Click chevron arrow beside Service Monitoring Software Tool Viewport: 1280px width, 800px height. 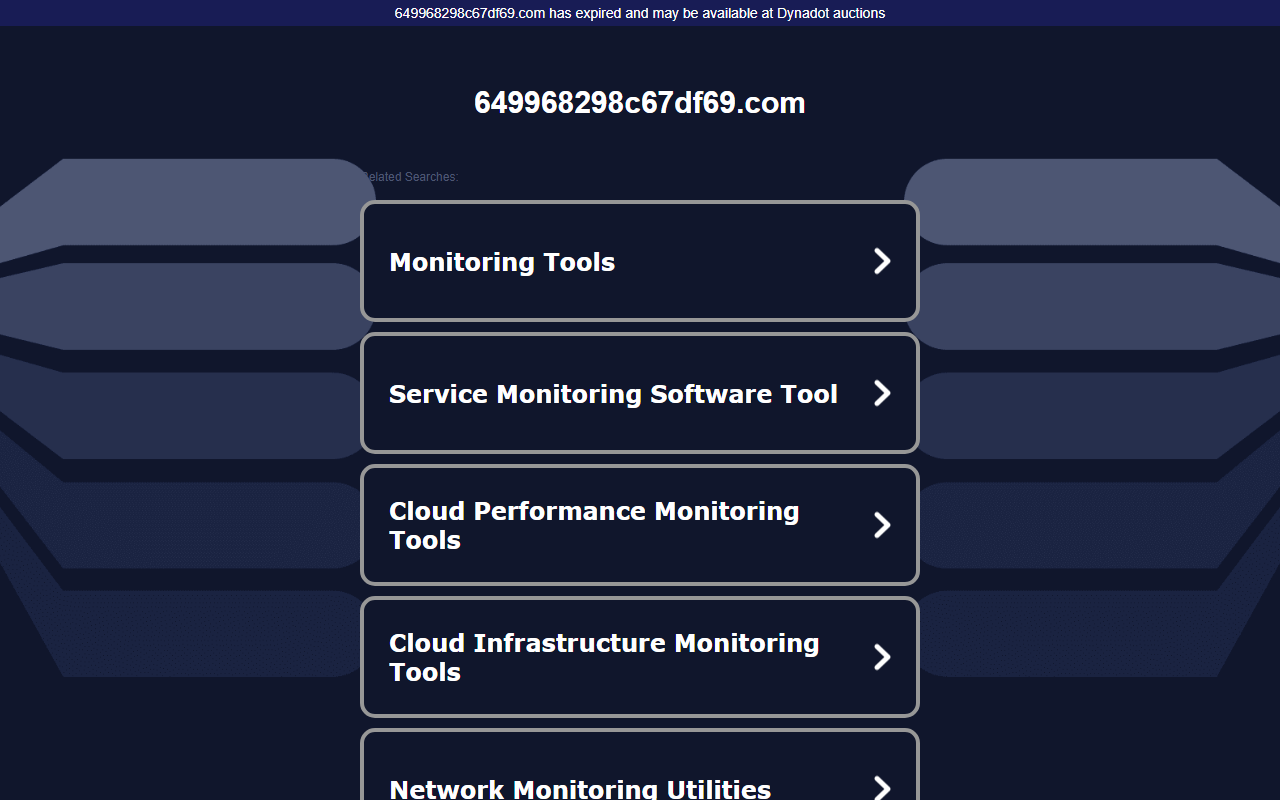pos(882,393)
